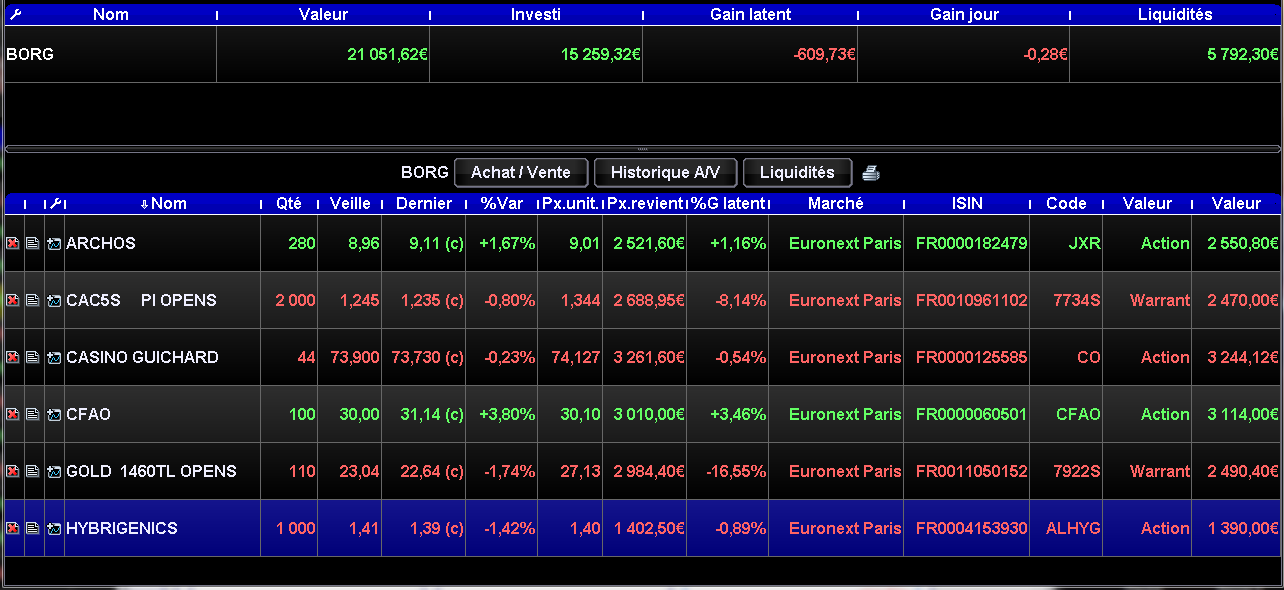Click the Gain jour header in summary
This screenshot has width=1284, height=590.
(x=964, y=14)
